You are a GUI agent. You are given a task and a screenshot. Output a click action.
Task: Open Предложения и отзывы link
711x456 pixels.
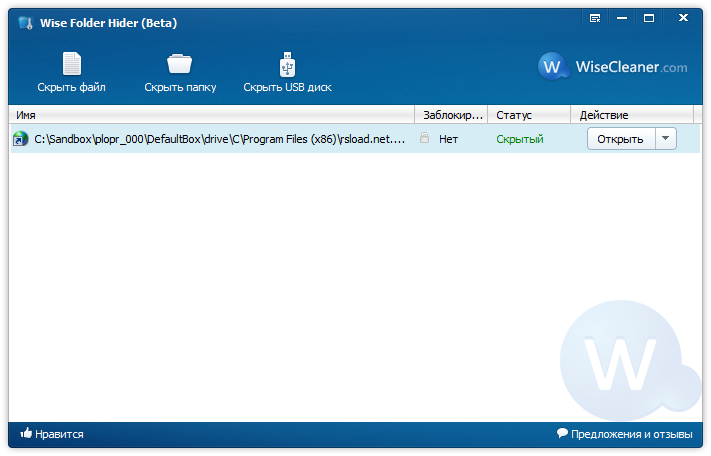click(632, 434)
